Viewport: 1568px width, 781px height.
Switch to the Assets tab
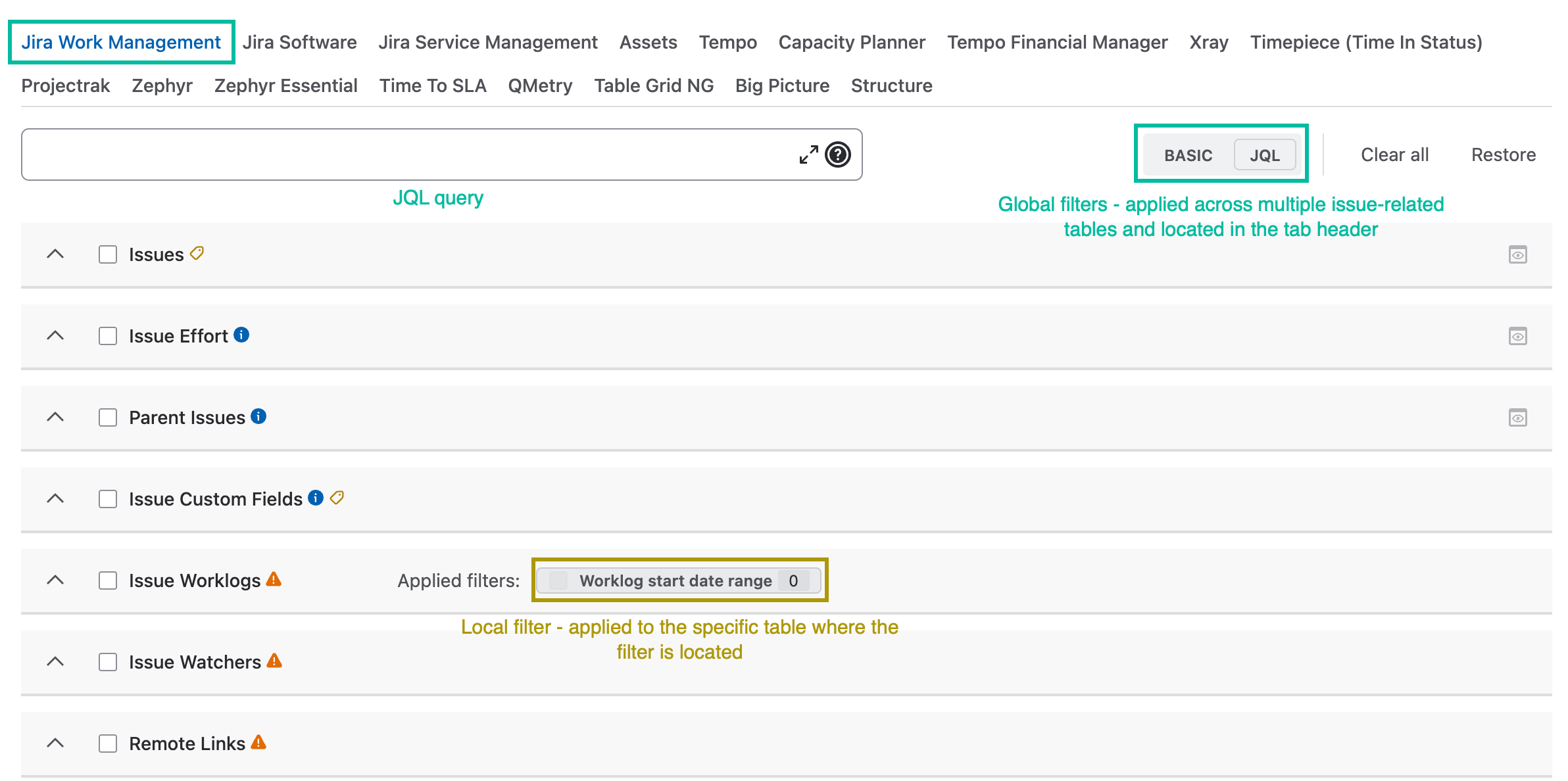point(648,42)
